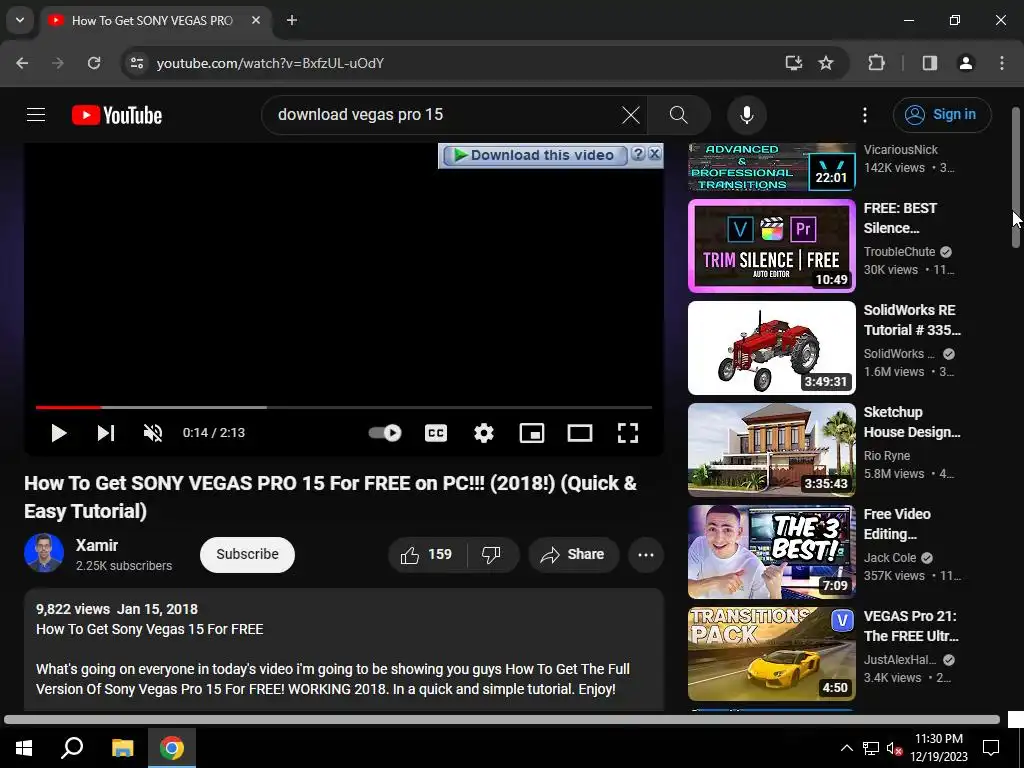Skip to the next video
Image resolution: width=1024 pixels, height=768 pixels.
click(x=106, y=433)
